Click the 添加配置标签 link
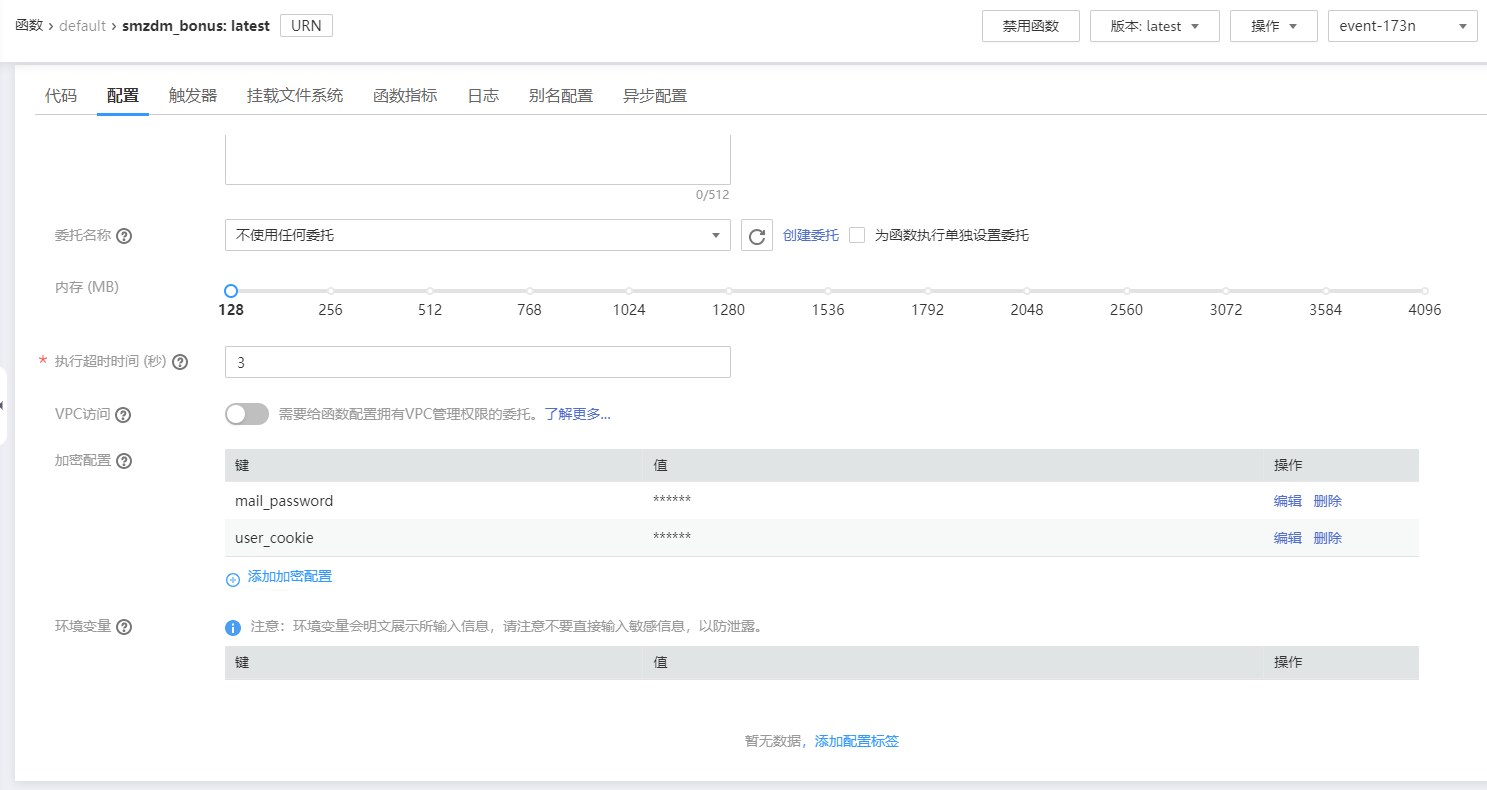 click(857, 742)
